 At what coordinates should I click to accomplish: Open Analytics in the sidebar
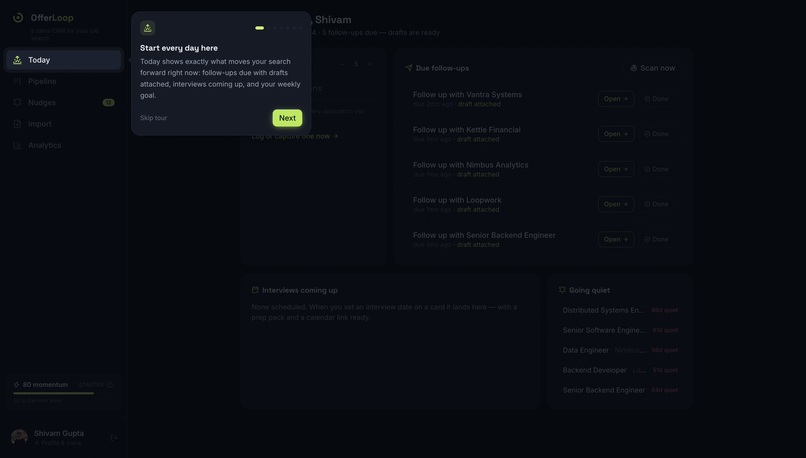[x=64, y=145]
